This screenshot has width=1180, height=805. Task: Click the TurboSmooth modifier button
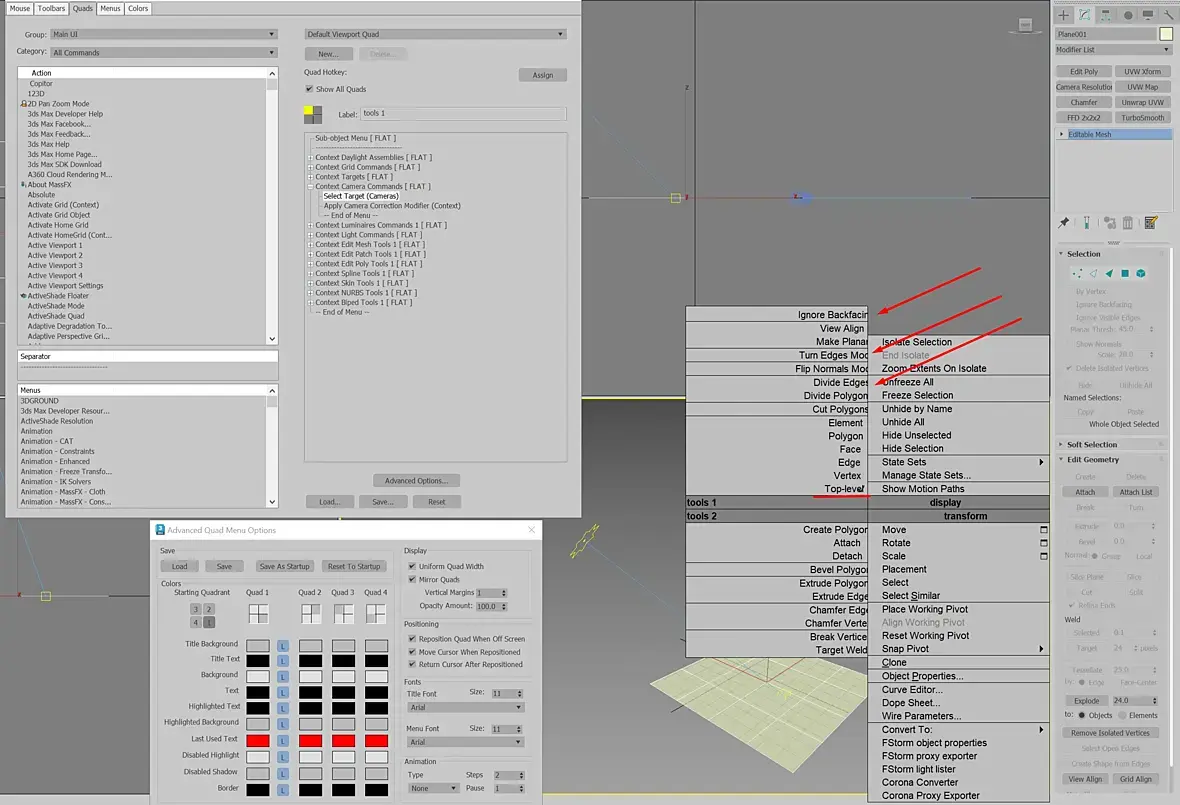[1142, 117]
